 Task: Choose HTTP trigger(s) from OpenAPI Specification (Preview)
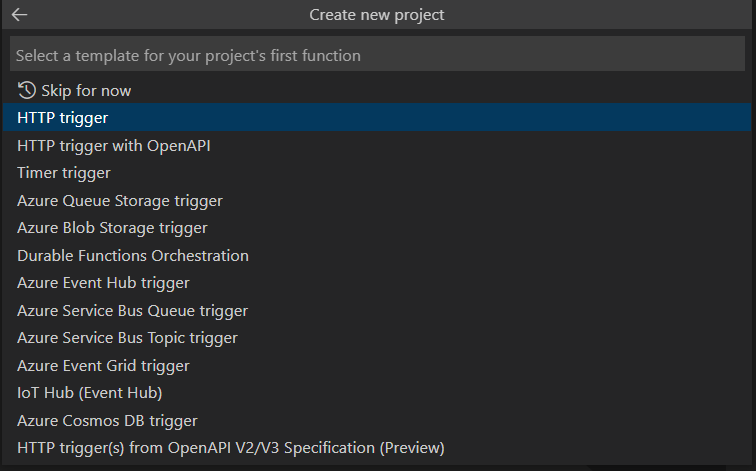pyautogui.click(x=377, y=447)
